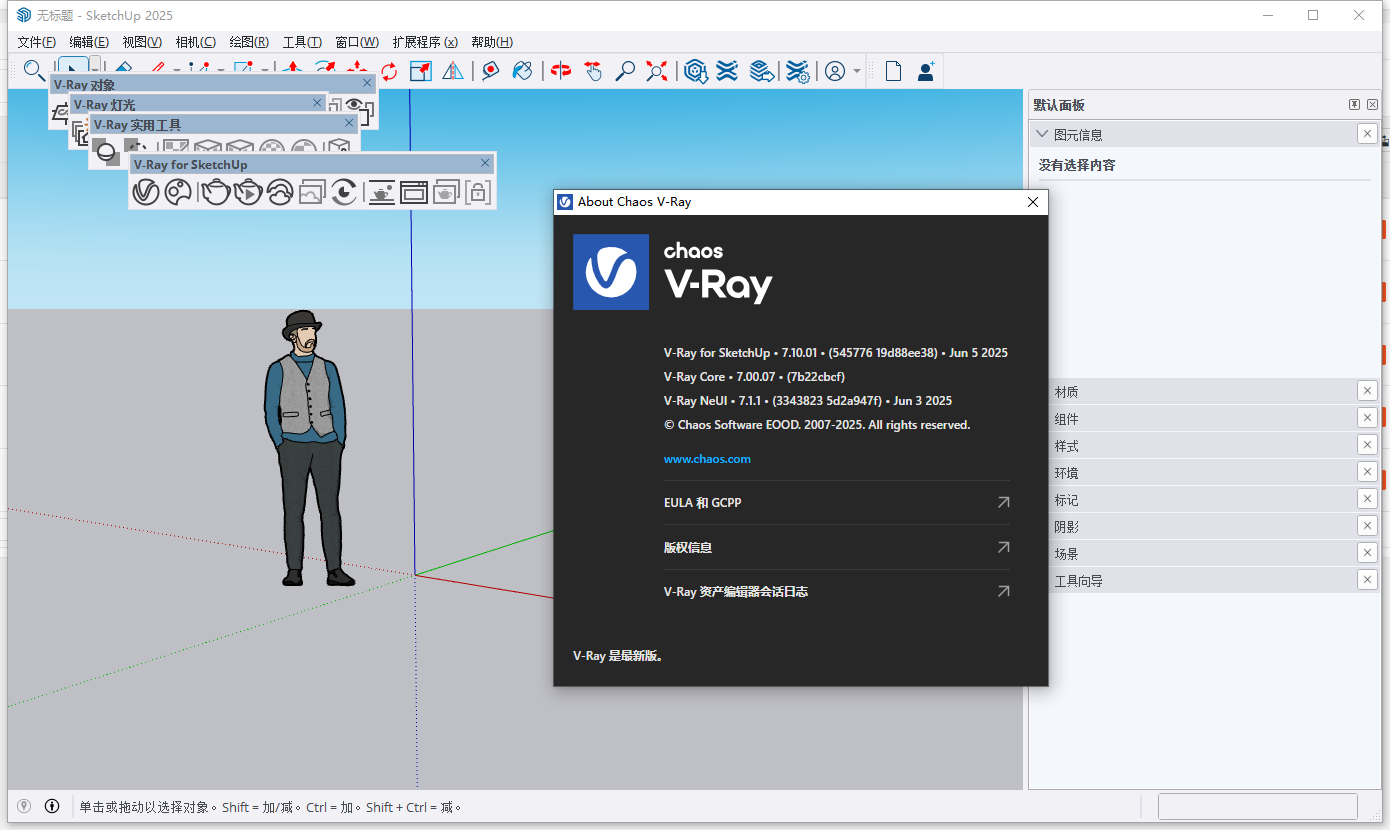Collapse the 图元信息 section in the default panel
This screenshot has height=830, width=1390.
(x=1043, y=133)
